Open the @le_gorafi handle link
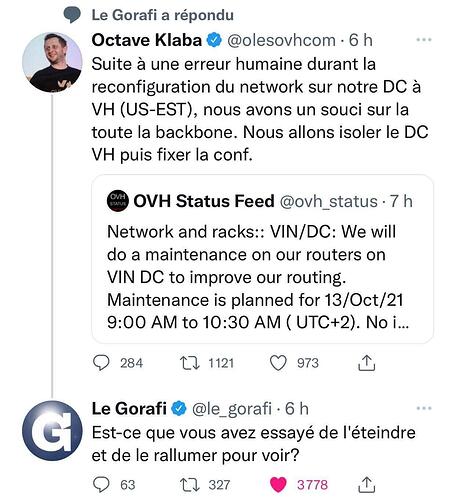This screenshot has height=500, width=455. pyautogui.click(x=232, y=409)
